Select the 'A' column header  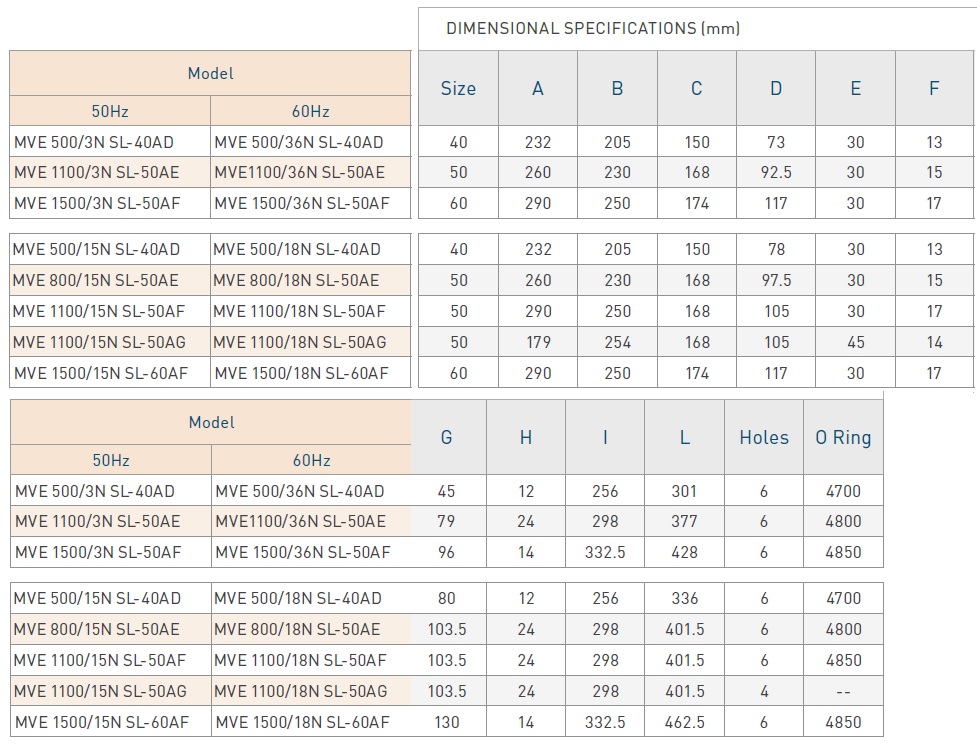538,89
